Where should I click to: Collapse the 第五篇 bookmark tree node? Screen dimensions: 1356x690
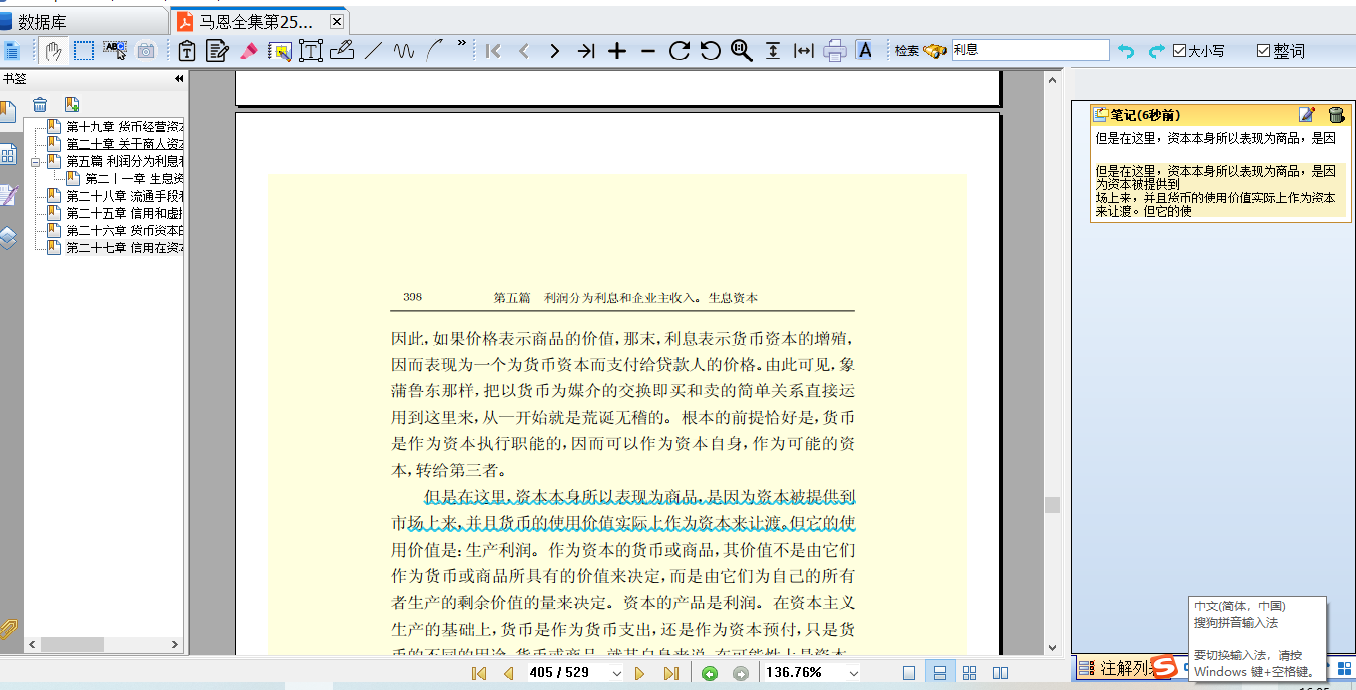36,162
